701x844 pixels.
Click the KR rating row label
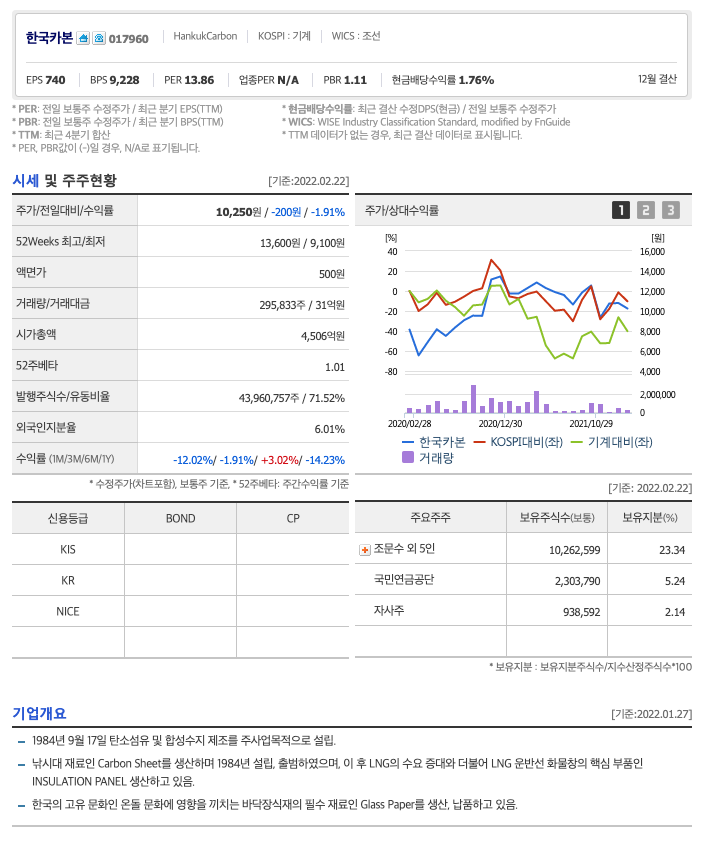[68, 580]
